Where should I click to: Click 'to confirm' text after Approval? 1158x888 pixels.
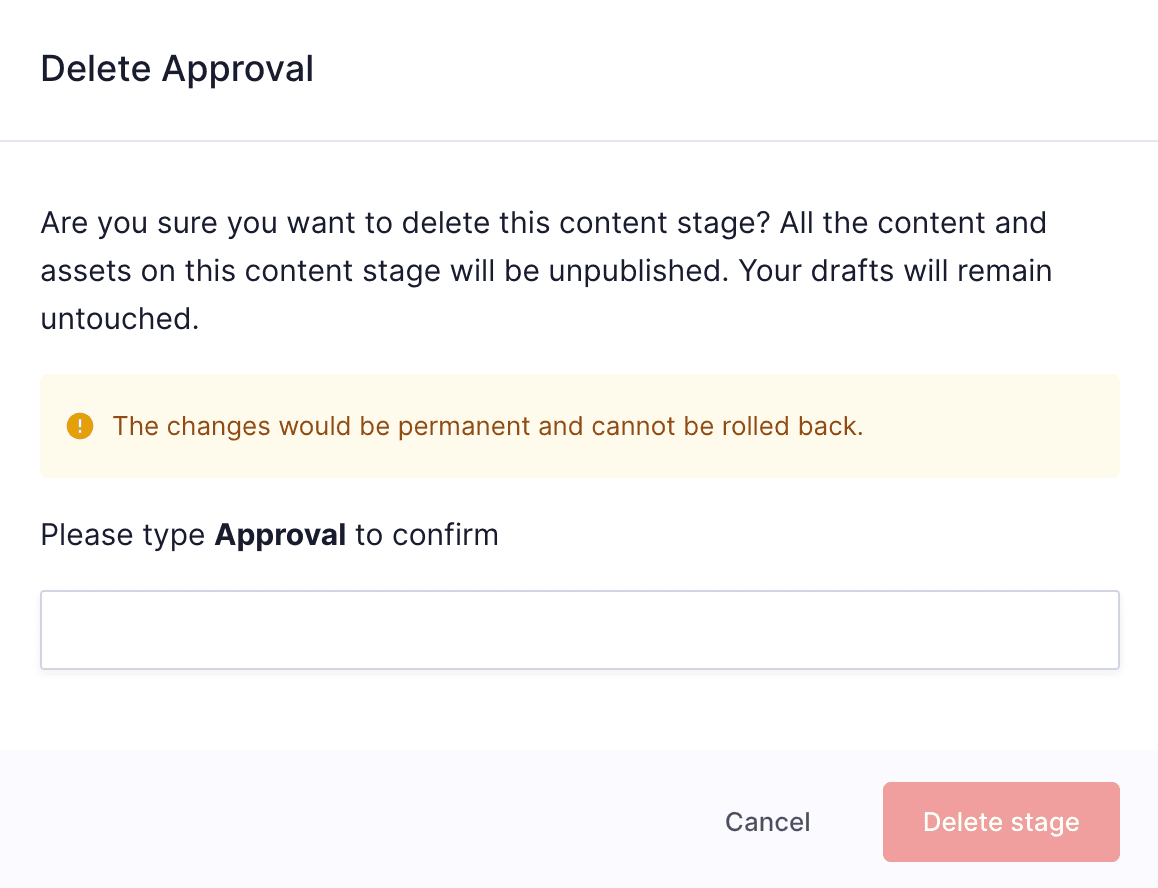426,535
